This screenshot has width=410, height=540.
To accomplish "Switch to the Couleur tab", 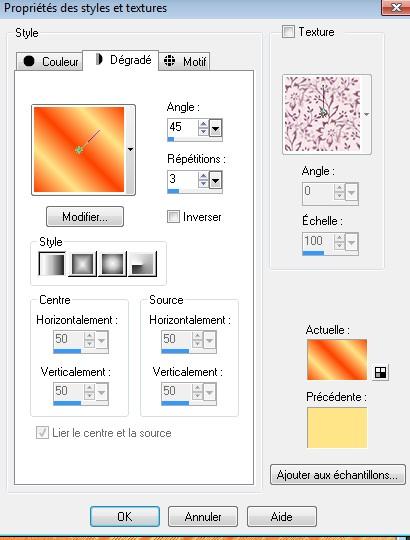I will click(50, 62).
